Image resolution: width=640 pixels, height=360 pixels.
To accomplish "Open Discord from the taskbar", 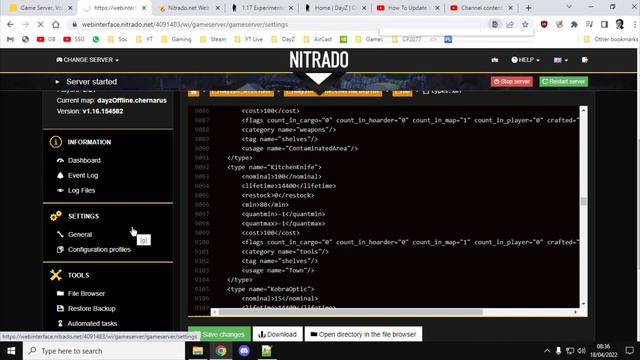I will [x=244, y=351].
